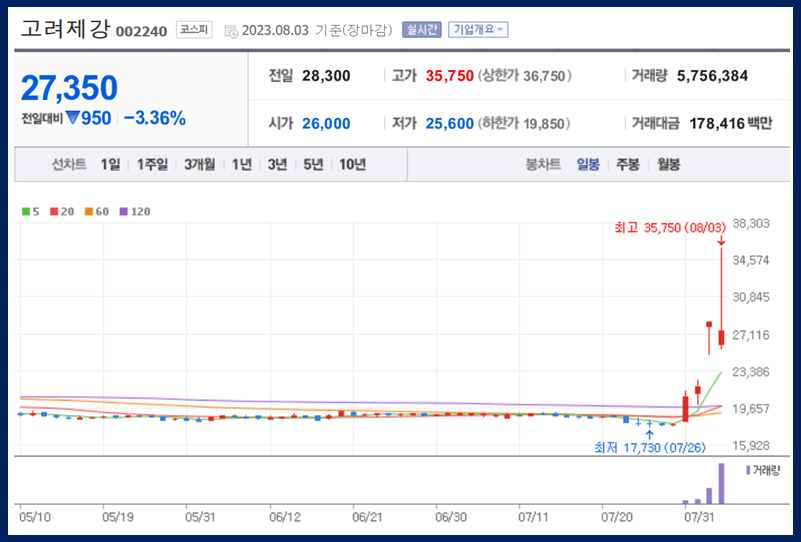801x542 pixels.
Task: Open the 기업개요 dropdown
Action: (x=478, y=30)
